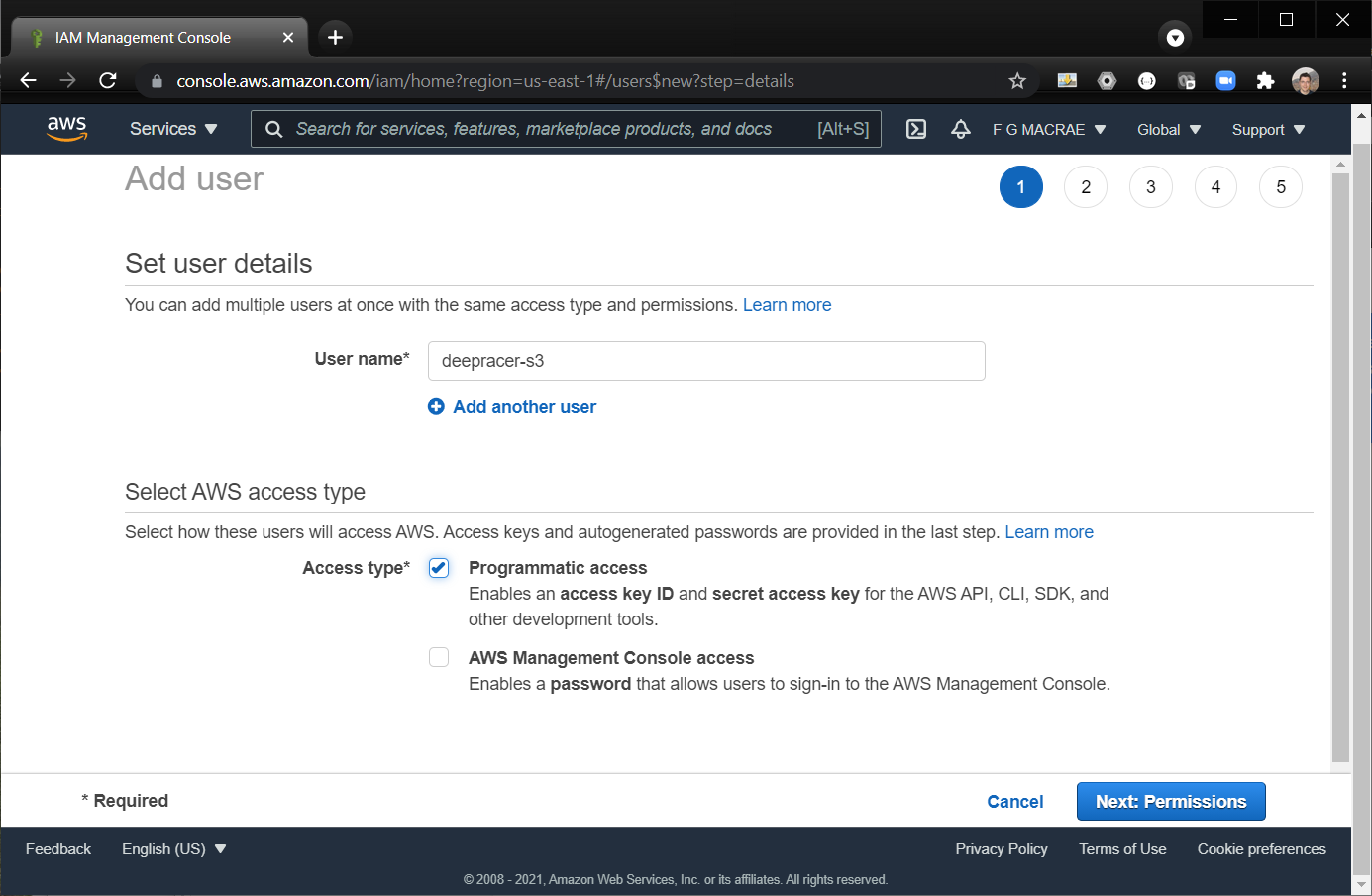Open the Privacy Policy link
The width and height of the screenshot is (1372, 896).
pyautogui.click(x=1002, y=849)
